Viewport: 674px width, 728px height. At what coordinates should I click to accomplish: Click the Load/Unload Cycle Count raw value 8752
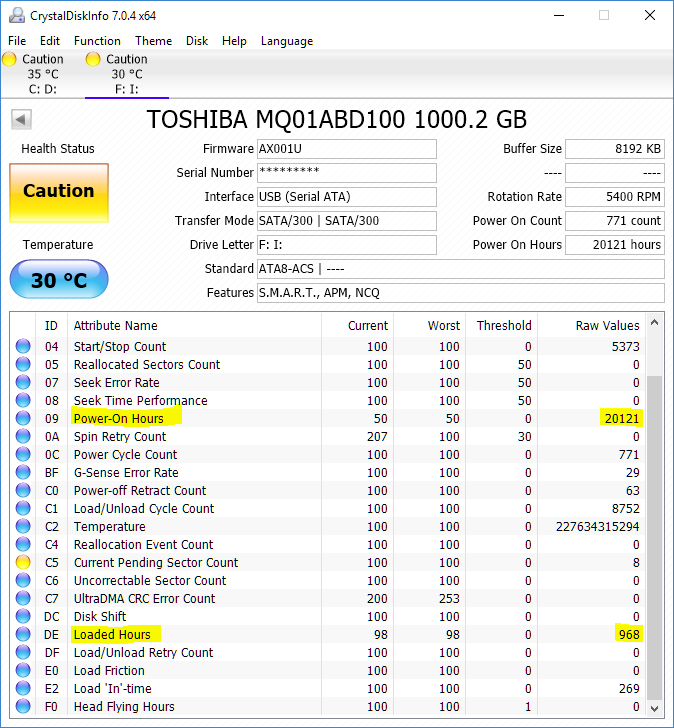[625, 508]
